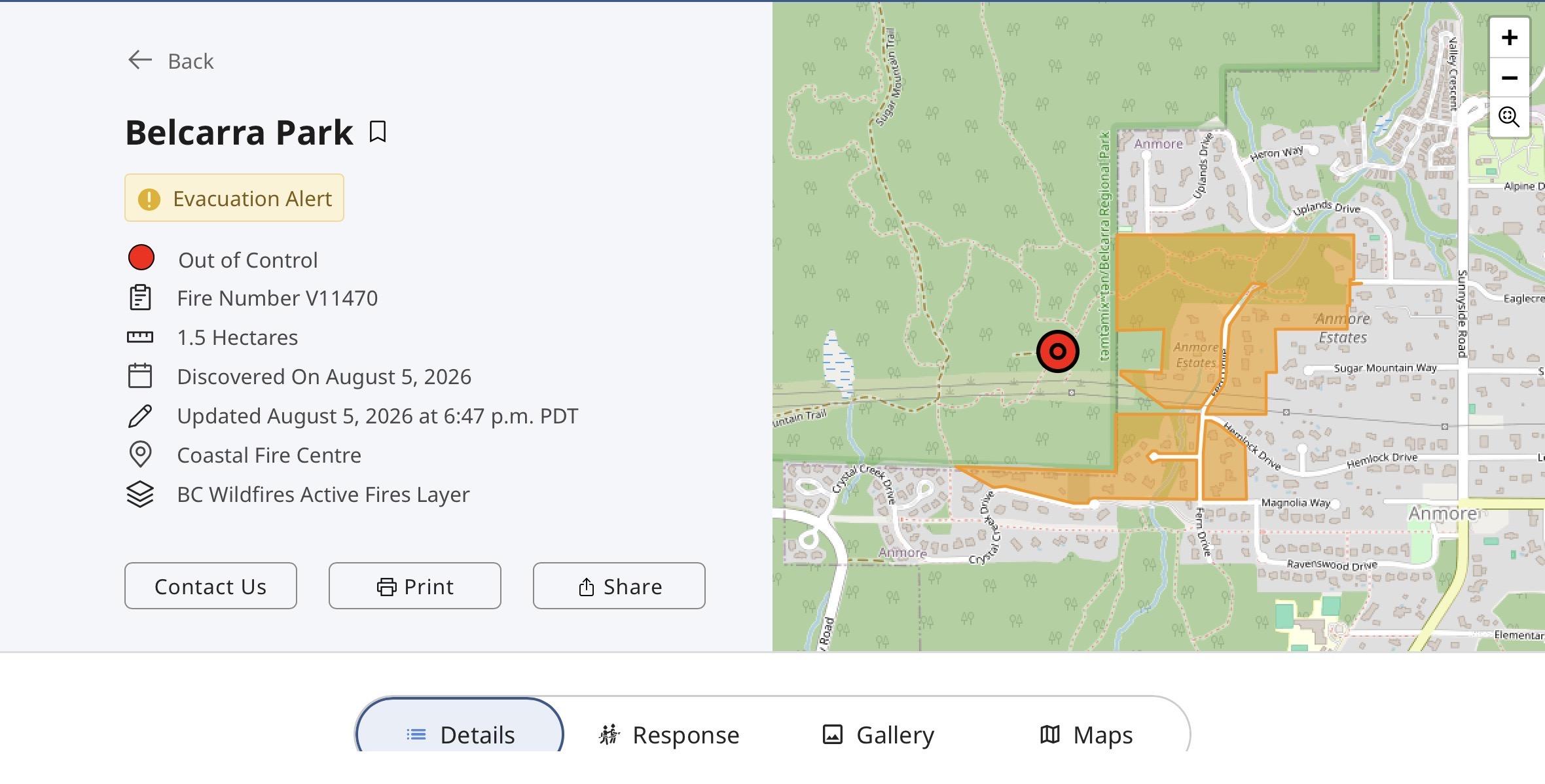Click the calendar icon by Discovered On
Screen dimensions: 1545x784
coord(140,376)
